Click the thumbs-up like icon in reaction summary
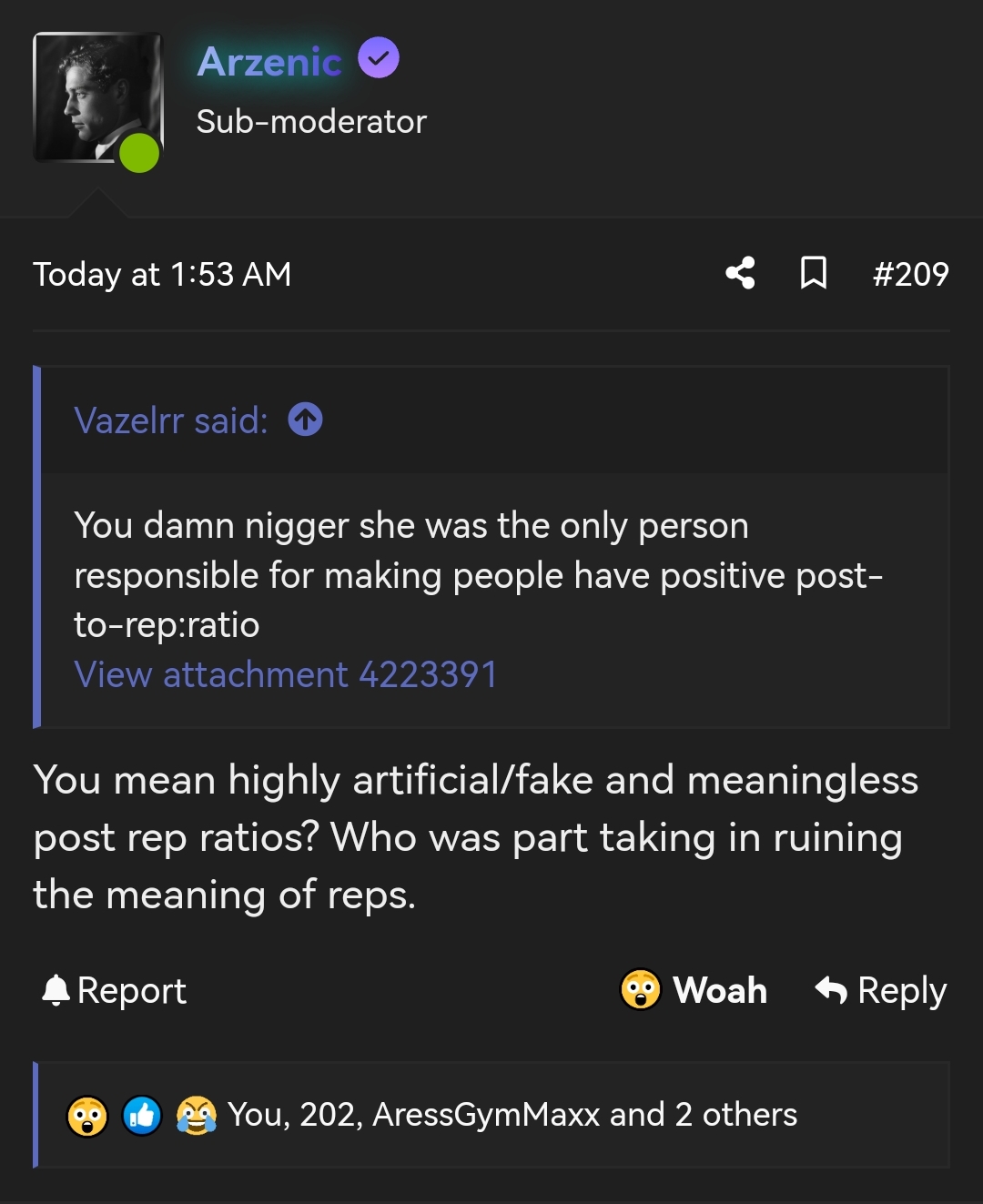This screenshot has height=1204, width=983. pos(142,1116)
